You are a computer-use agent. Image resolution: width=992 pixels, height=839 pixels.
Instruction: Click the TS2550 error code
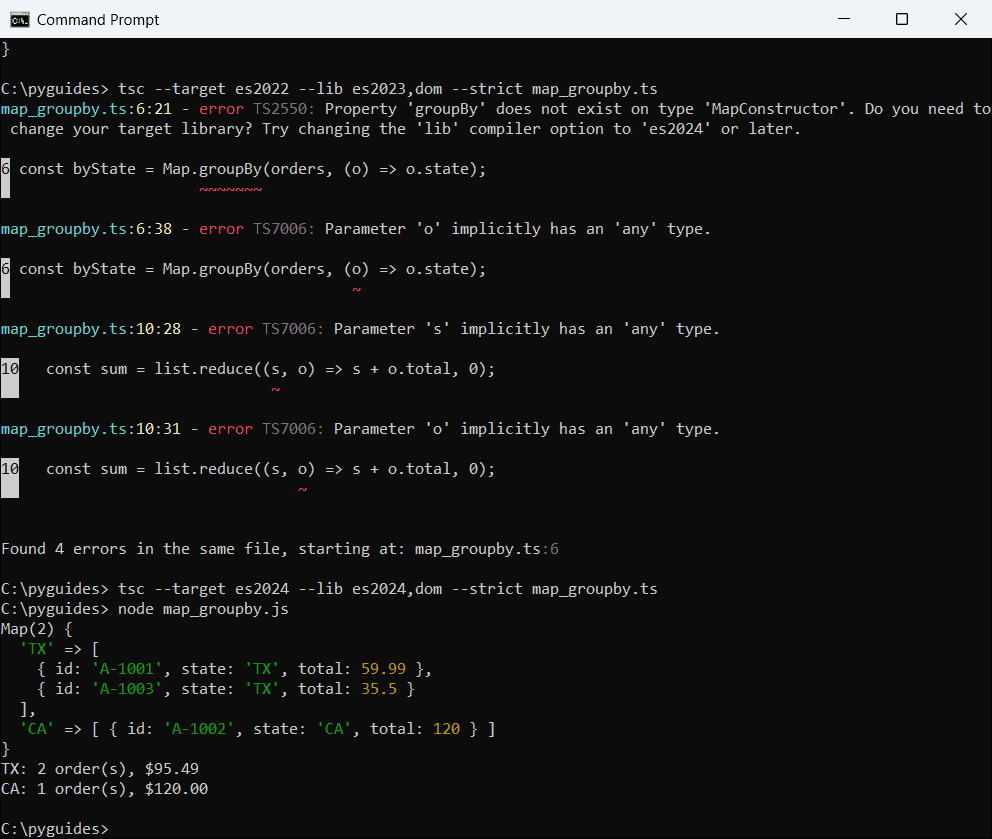click(x=283, y=109)
